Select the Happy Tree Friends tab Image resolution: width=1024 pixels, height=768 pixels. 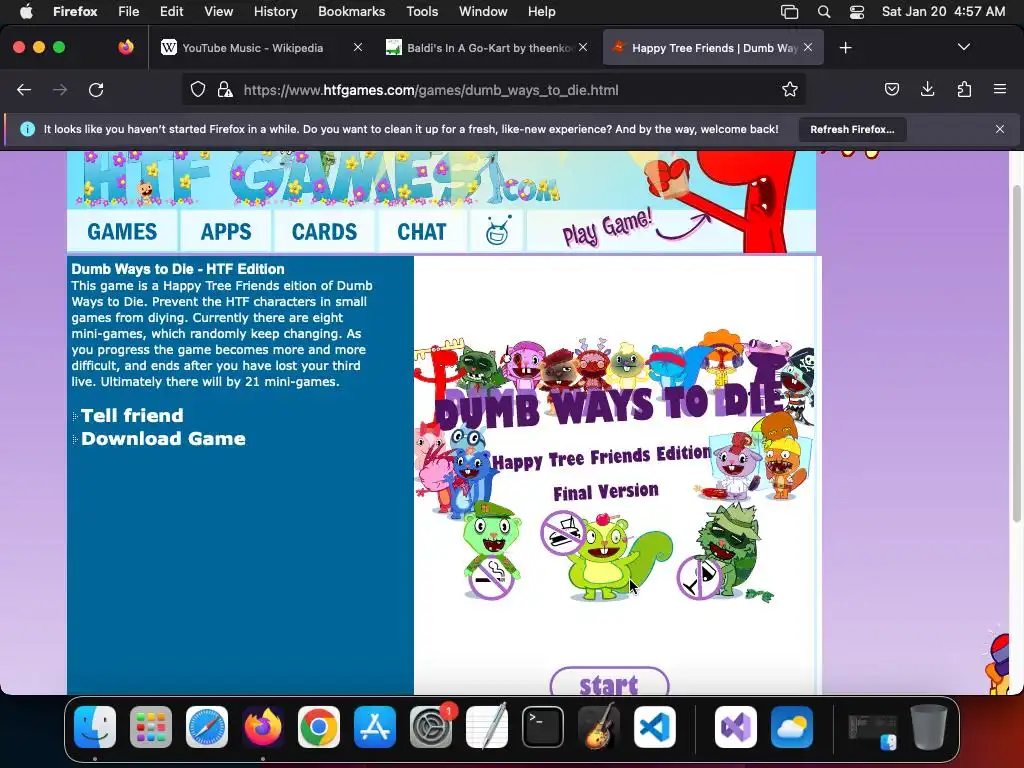(713, 48)
